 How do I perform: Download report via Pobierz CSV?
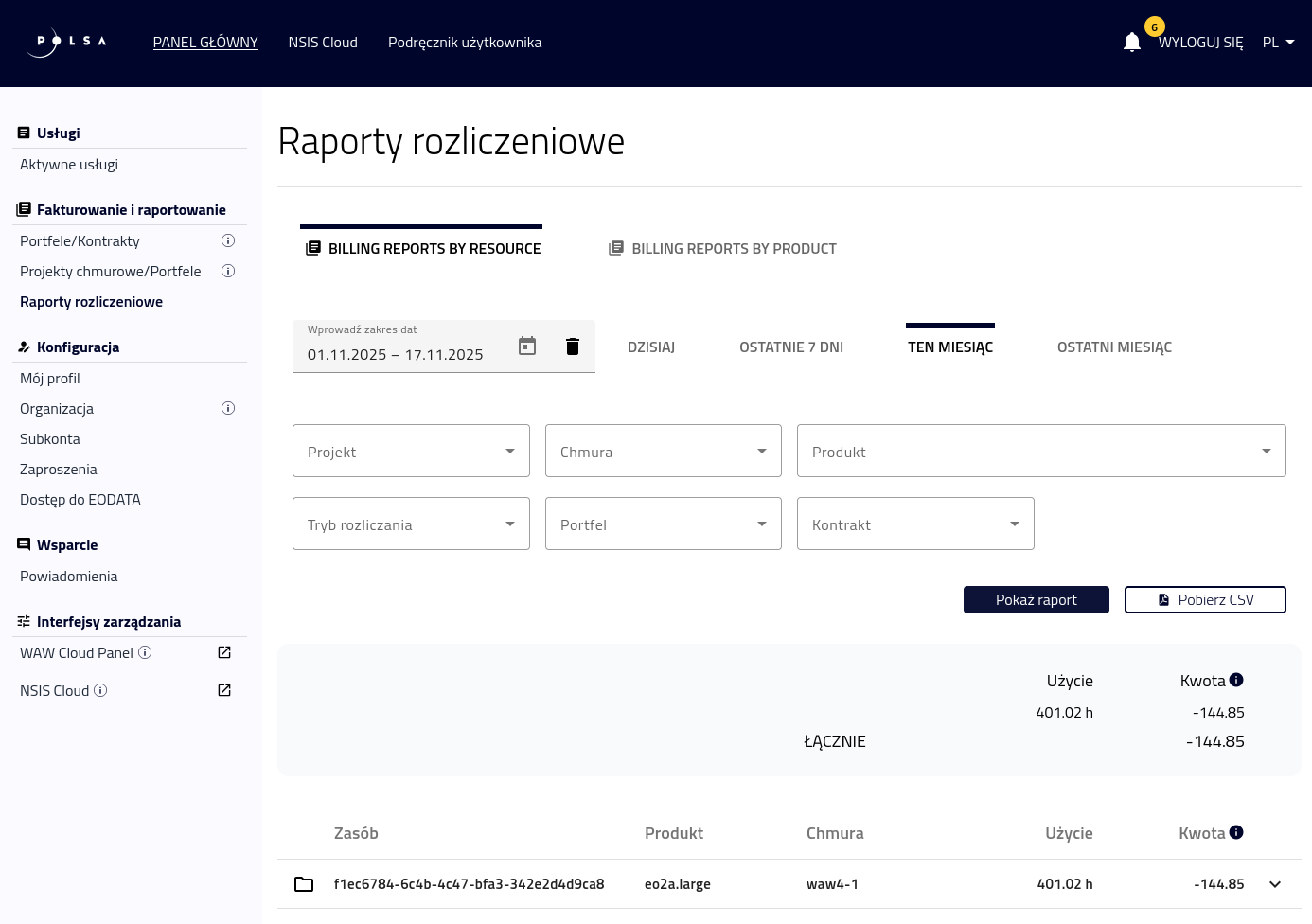pyautogui.click(x=1204, y=600)
